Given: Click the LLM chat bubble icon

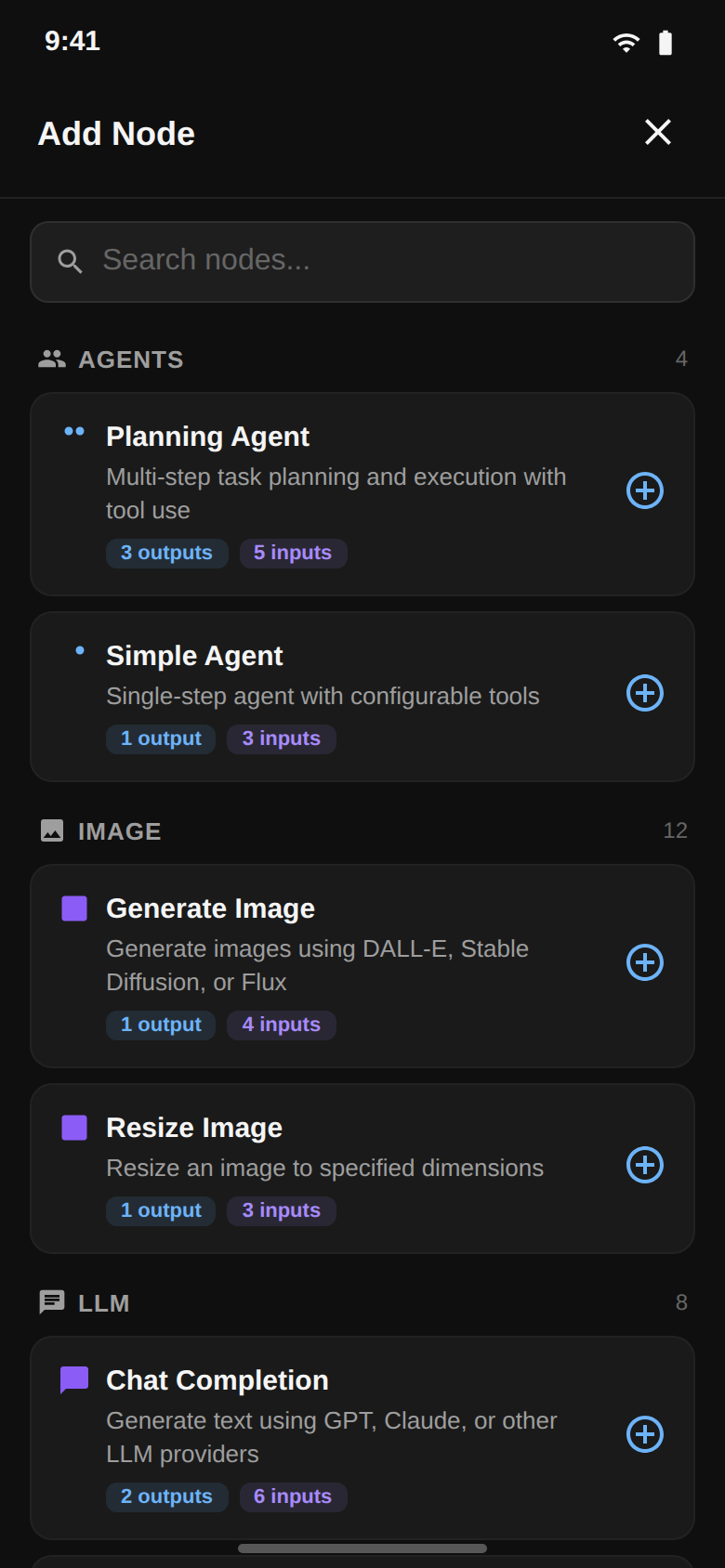Looking at the screenshot, I should click(53, 1301).
